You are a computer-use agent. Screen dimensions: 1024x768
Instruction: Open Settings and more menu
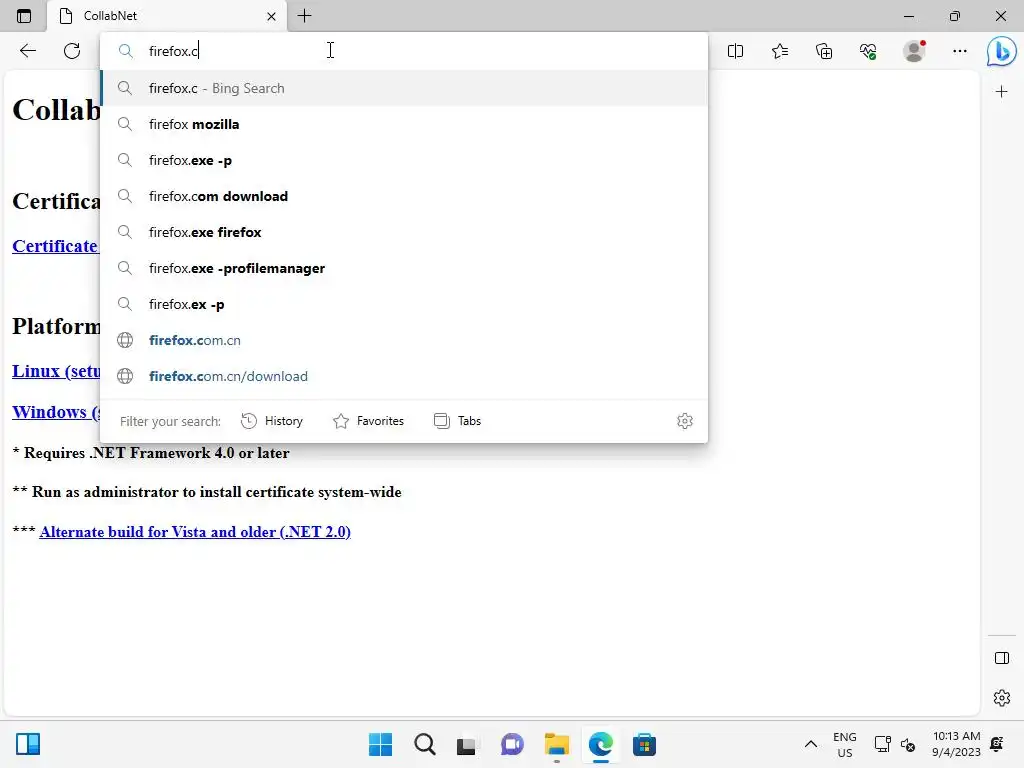[959, 51]
